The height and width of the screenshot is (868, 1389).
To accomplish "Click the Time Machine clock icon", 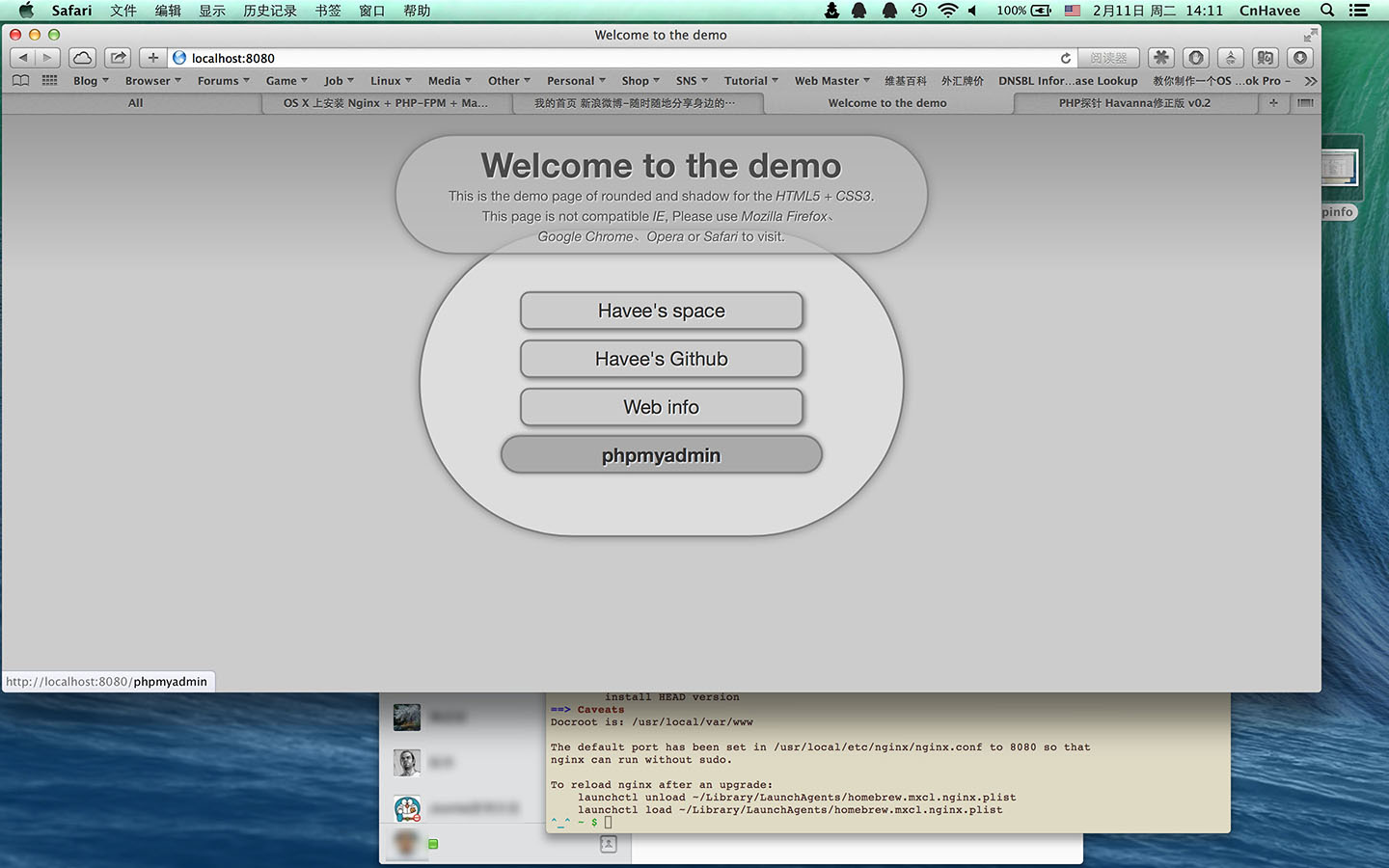I will 919,11.
